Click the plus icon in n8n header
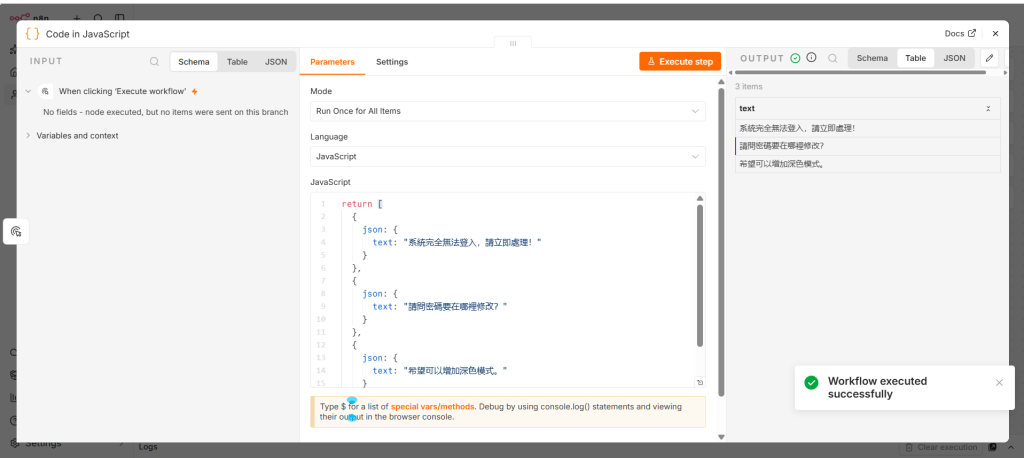This screenshot has height=458, width=1024. (x=77, y=18)
